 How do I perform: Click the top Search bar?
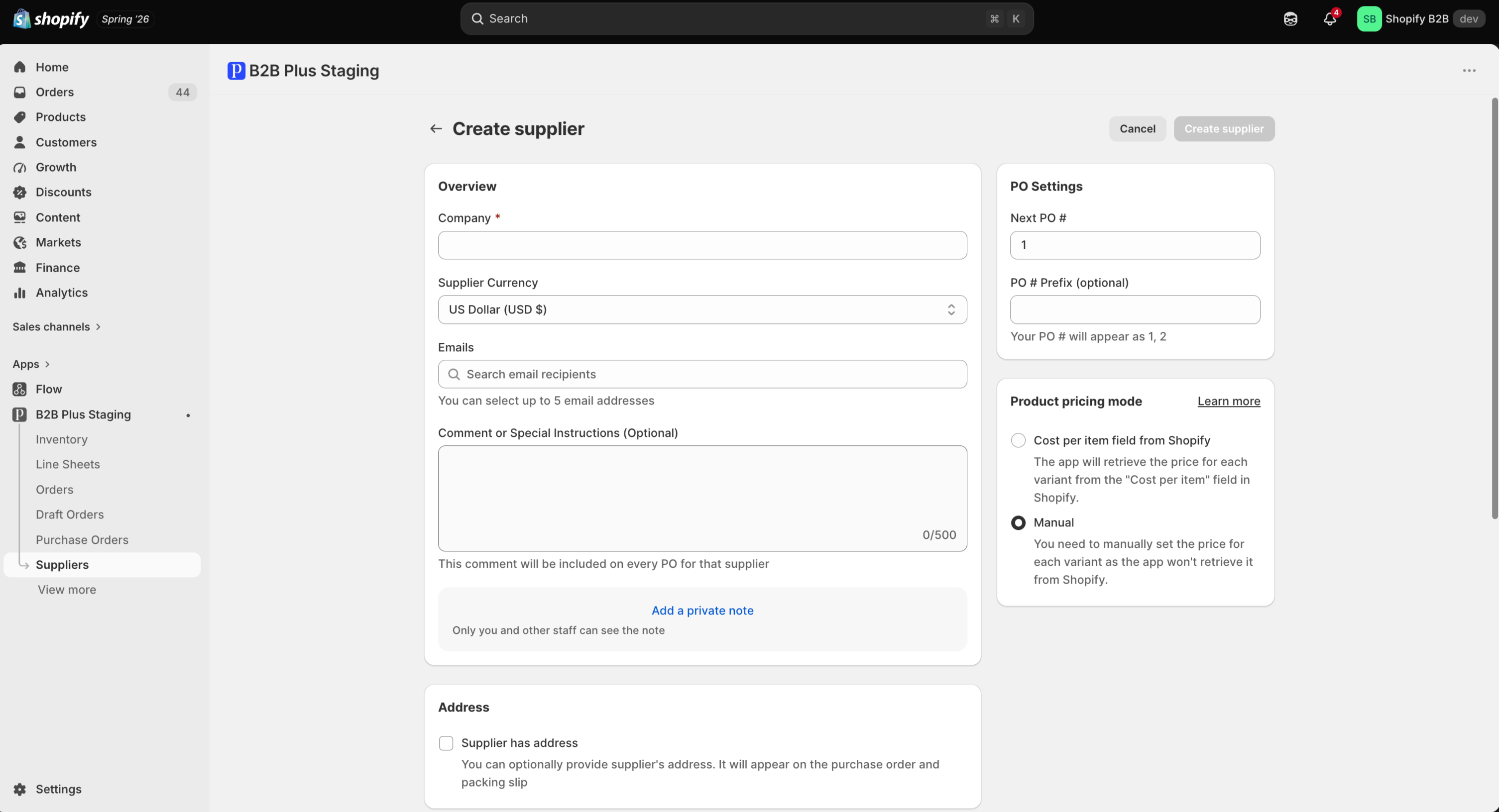(747, 18)
